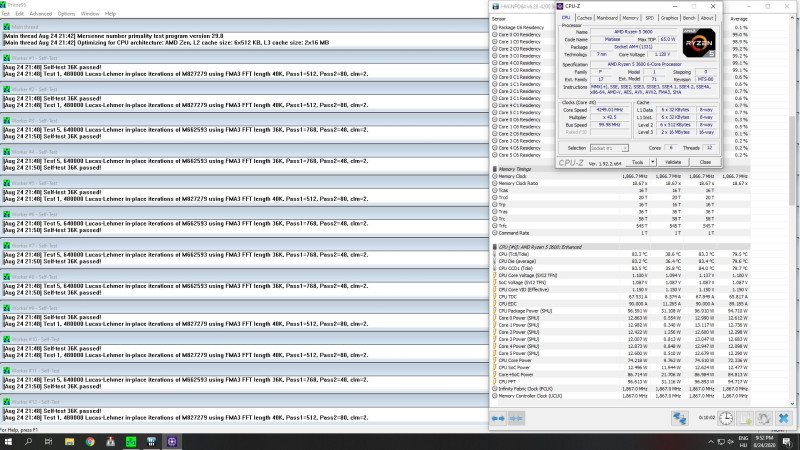Open the Tools dropdown arrow in CPU-Z
This screenshot has width=800, height=450.
click(x=653, y=162)
